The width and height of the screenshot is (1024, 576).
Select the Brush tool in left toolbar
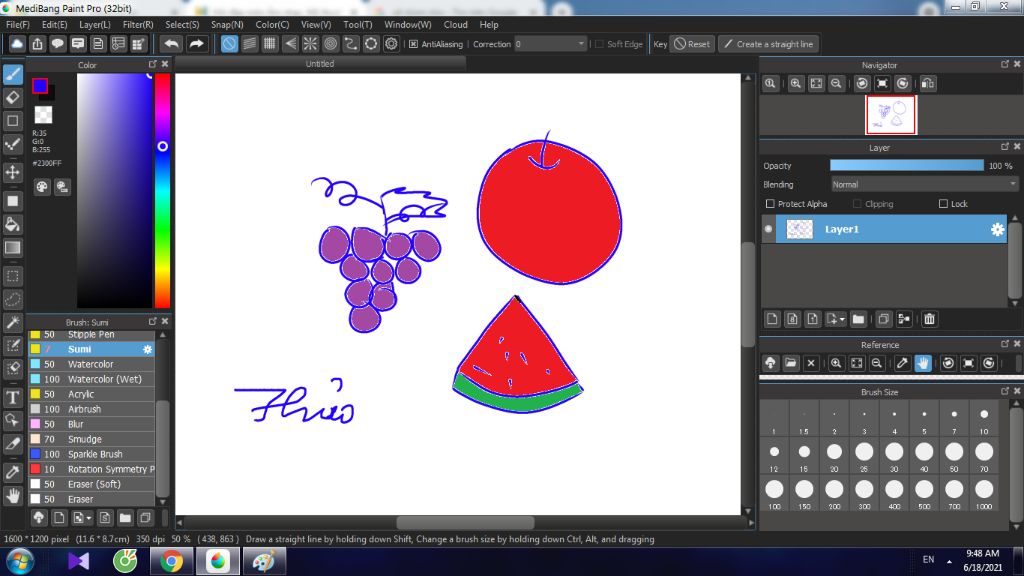12,74
